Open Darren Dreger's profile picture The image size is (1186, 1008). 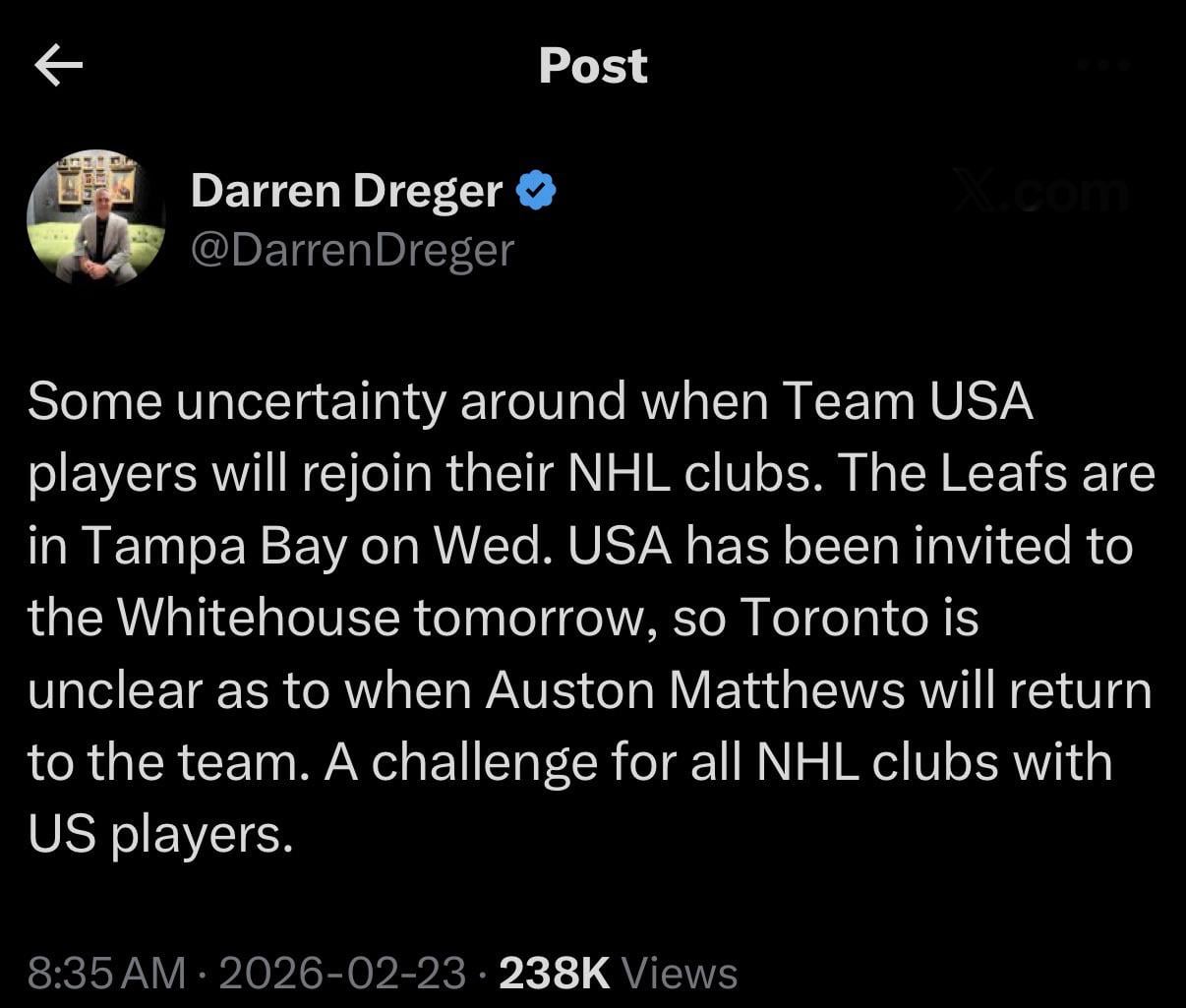coord(95,218)
